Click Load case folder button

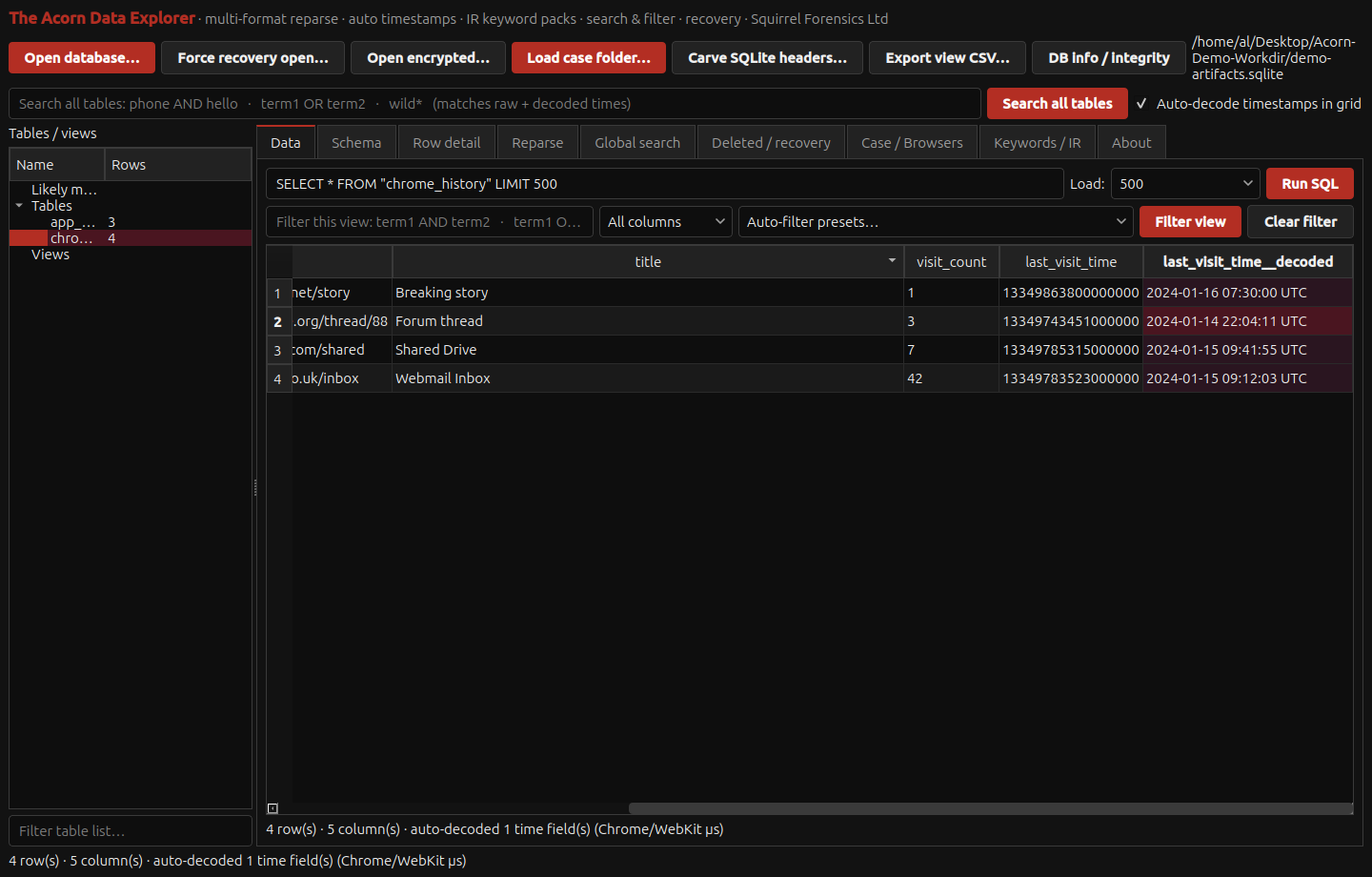pos(589,57)
